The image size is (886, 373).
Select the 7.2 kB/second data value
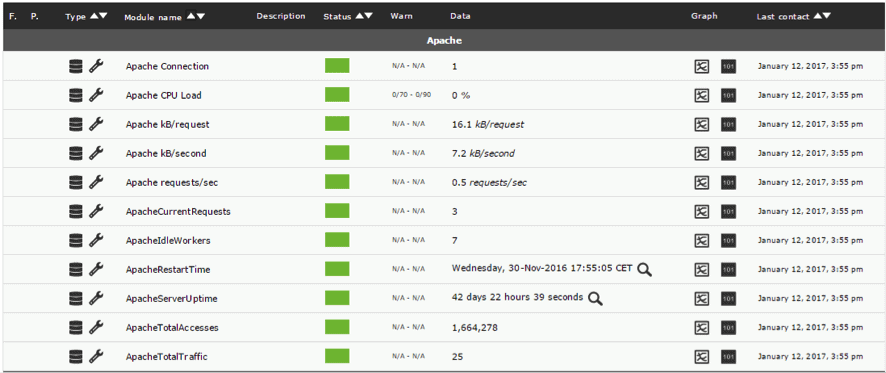click(x=483, y=154)
